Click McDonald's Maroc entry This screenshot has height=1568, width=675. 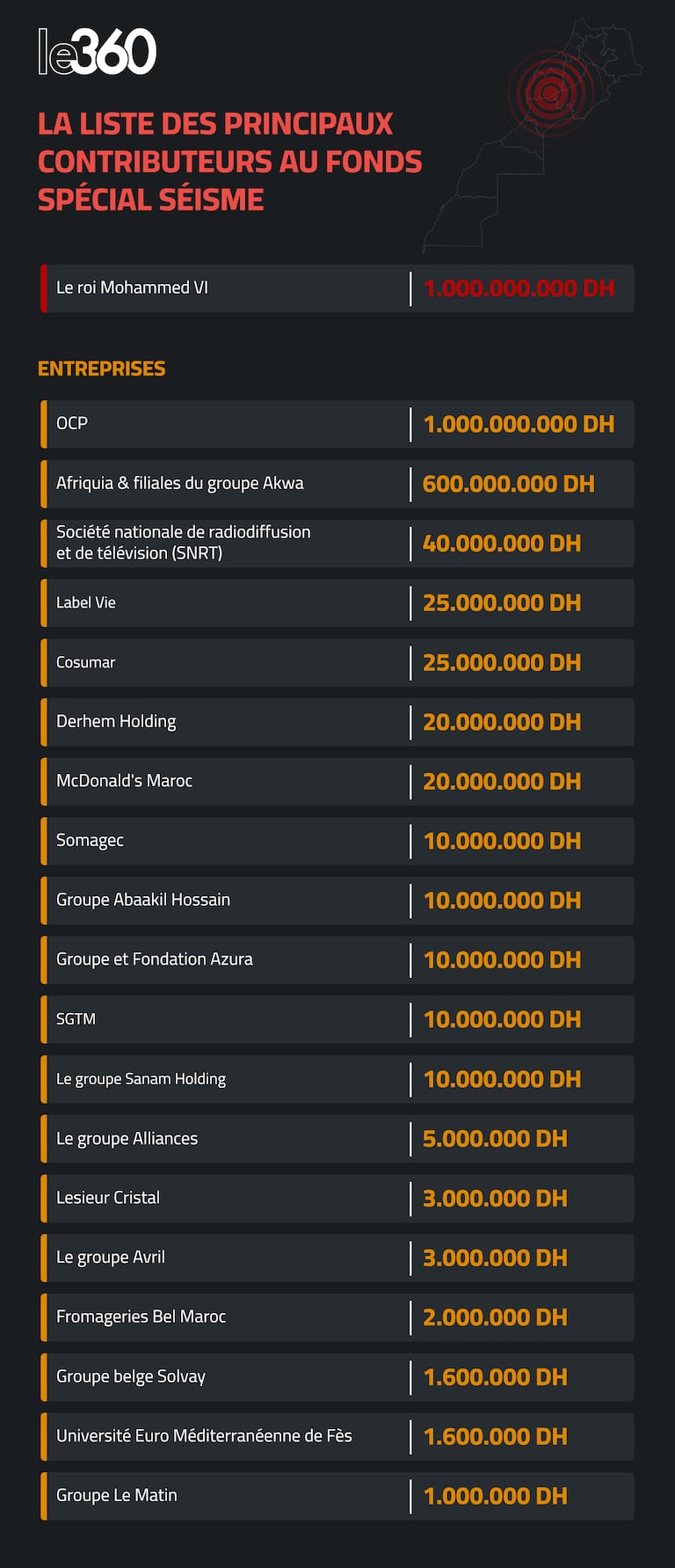(124, 781)
